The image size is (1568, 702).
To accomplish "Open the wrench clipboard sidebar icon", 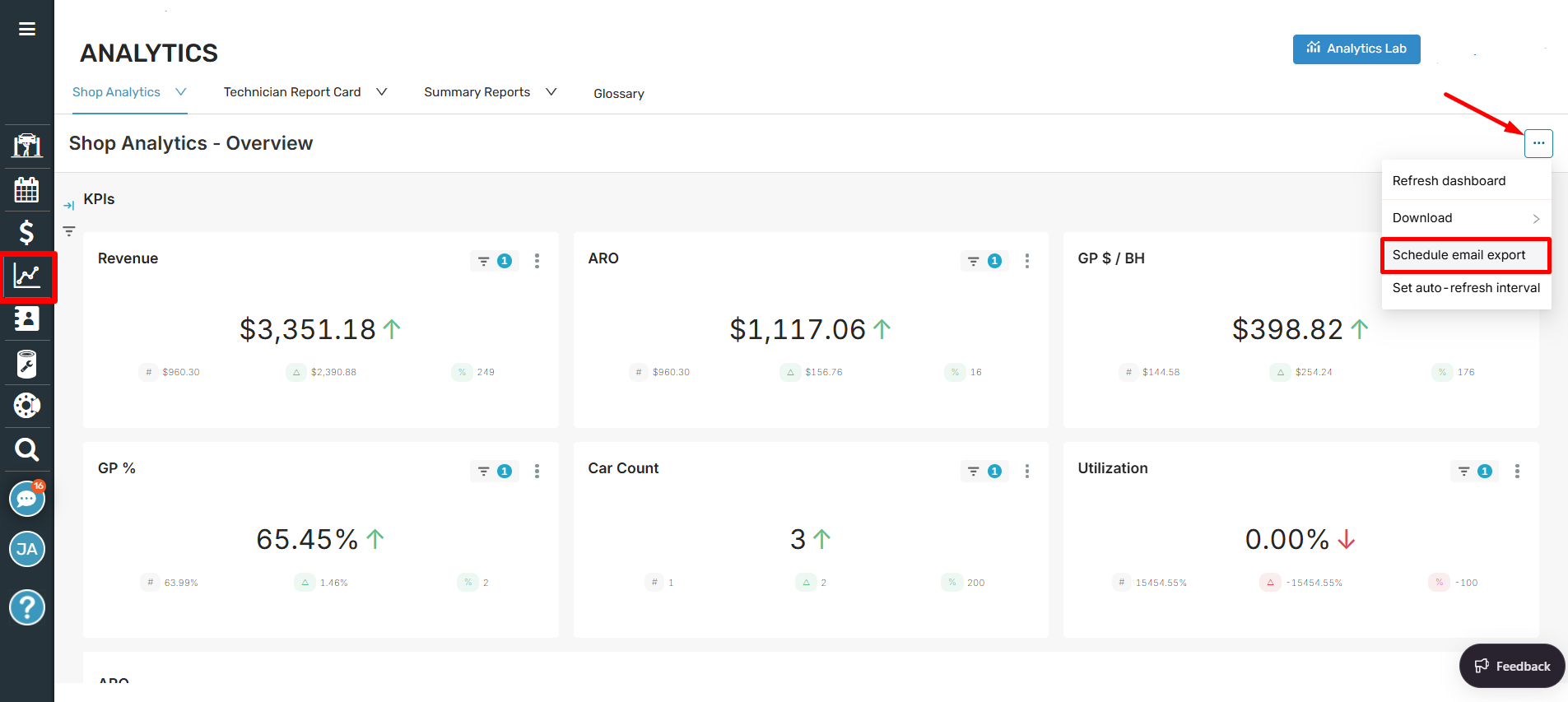I will click(27, 363).
